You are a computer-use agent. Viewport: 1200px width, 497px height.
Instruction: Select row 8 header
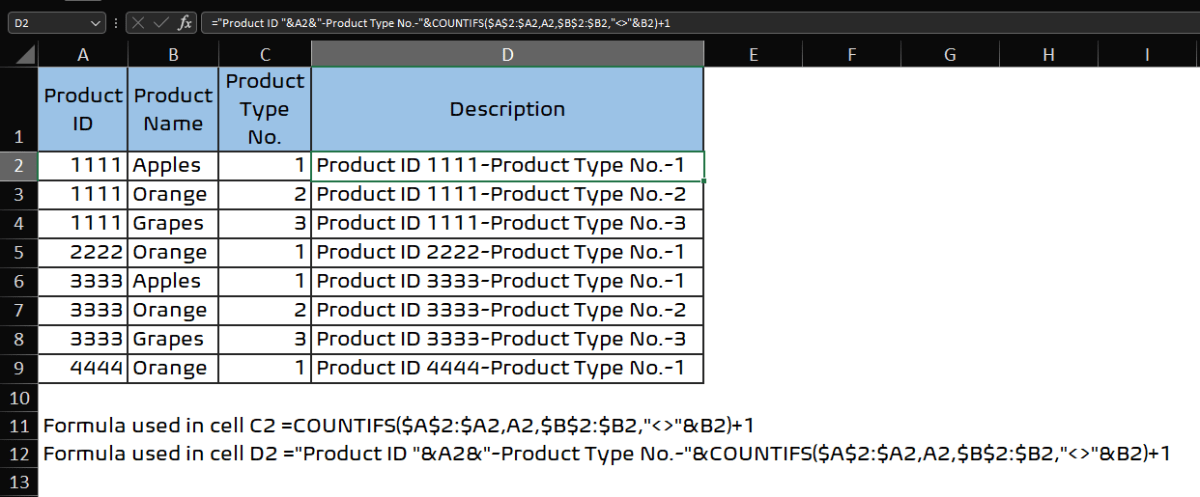pyautogui.click(x=19, y=340)
